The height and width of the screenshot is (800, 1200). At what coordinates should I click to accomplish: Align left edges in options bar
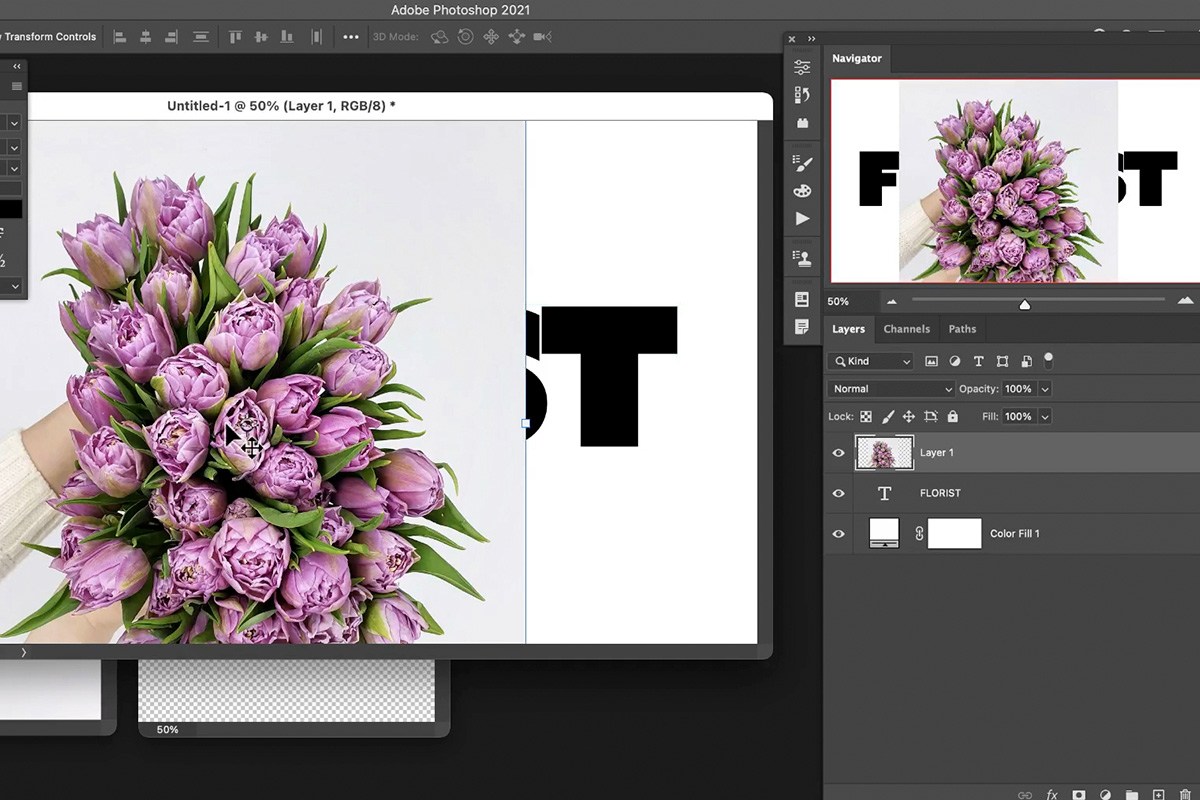[120, 37]
